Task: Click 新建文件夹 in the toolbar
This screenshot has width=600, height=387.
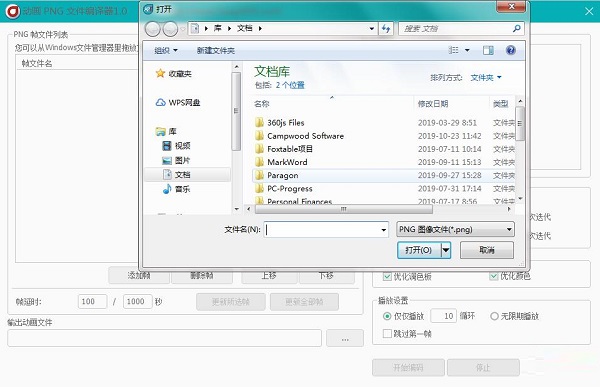Action: (215, 51)
